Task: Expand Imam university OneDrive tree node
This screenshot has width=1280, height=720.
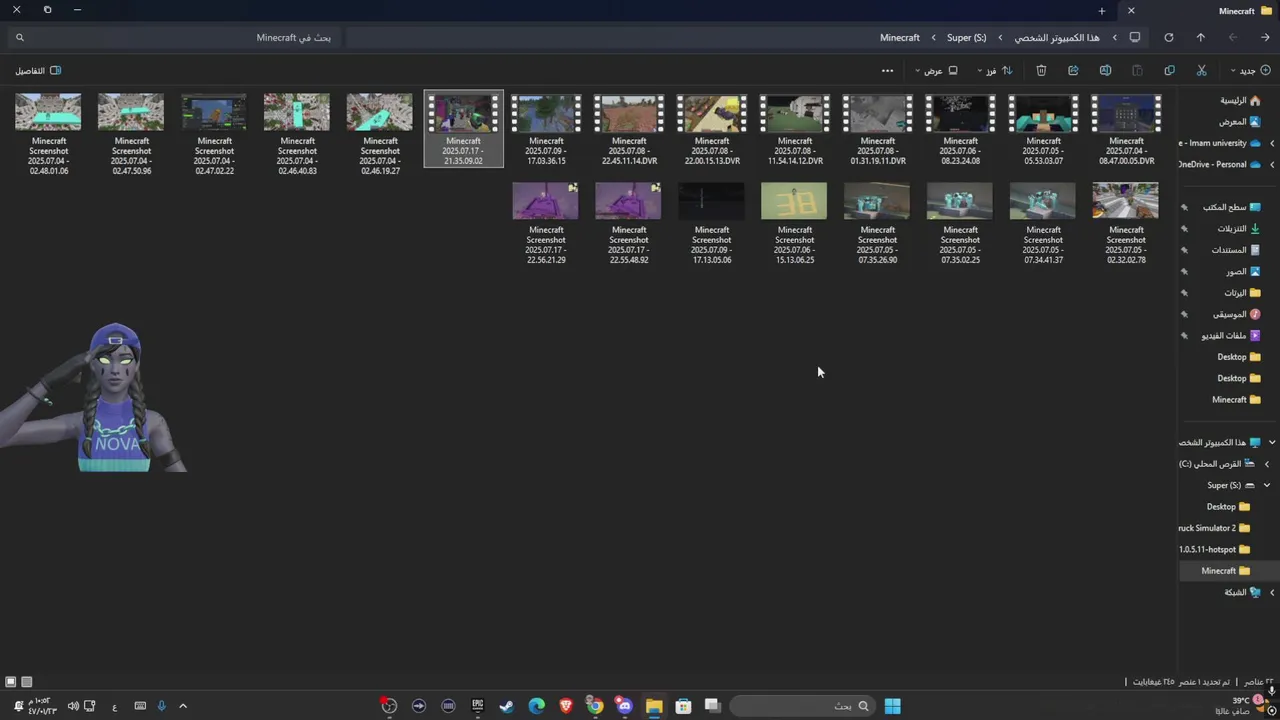Action: (1272, 143)
